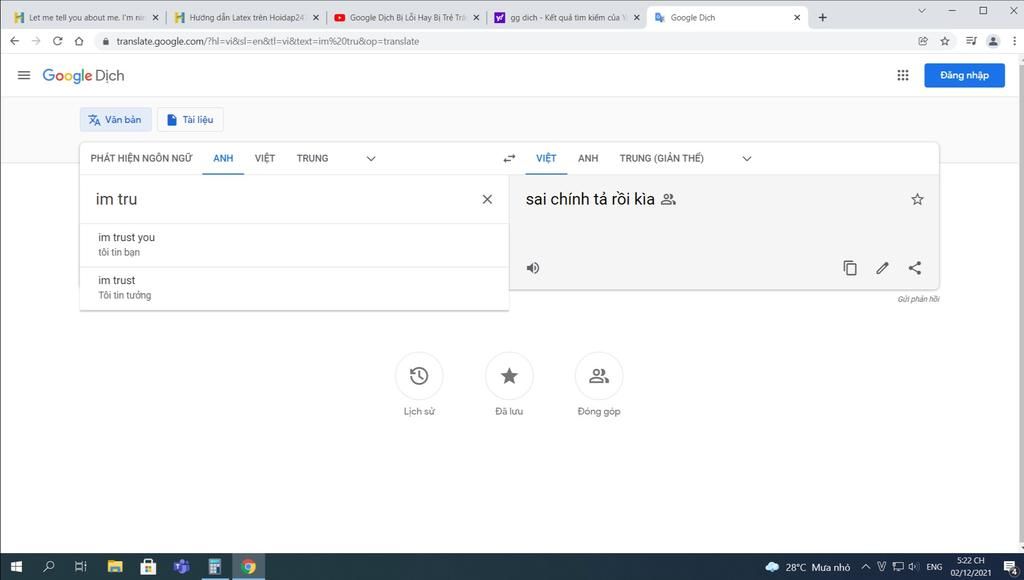Copy the translation to clipboard
This screenshot has width=1024, height=580.
tap(850, 268)
